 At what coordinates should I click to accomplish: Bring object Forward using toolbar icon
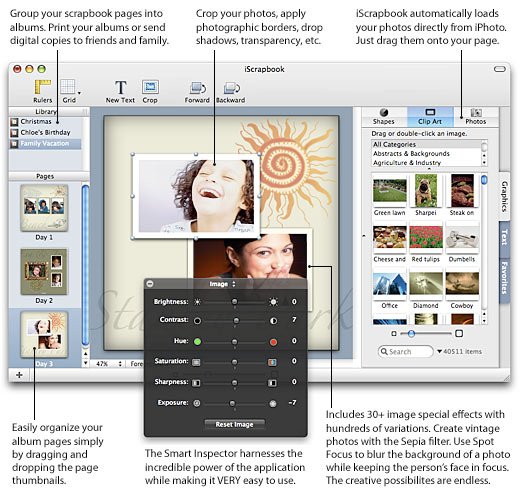pyautogui.click(x=197, y=92)
